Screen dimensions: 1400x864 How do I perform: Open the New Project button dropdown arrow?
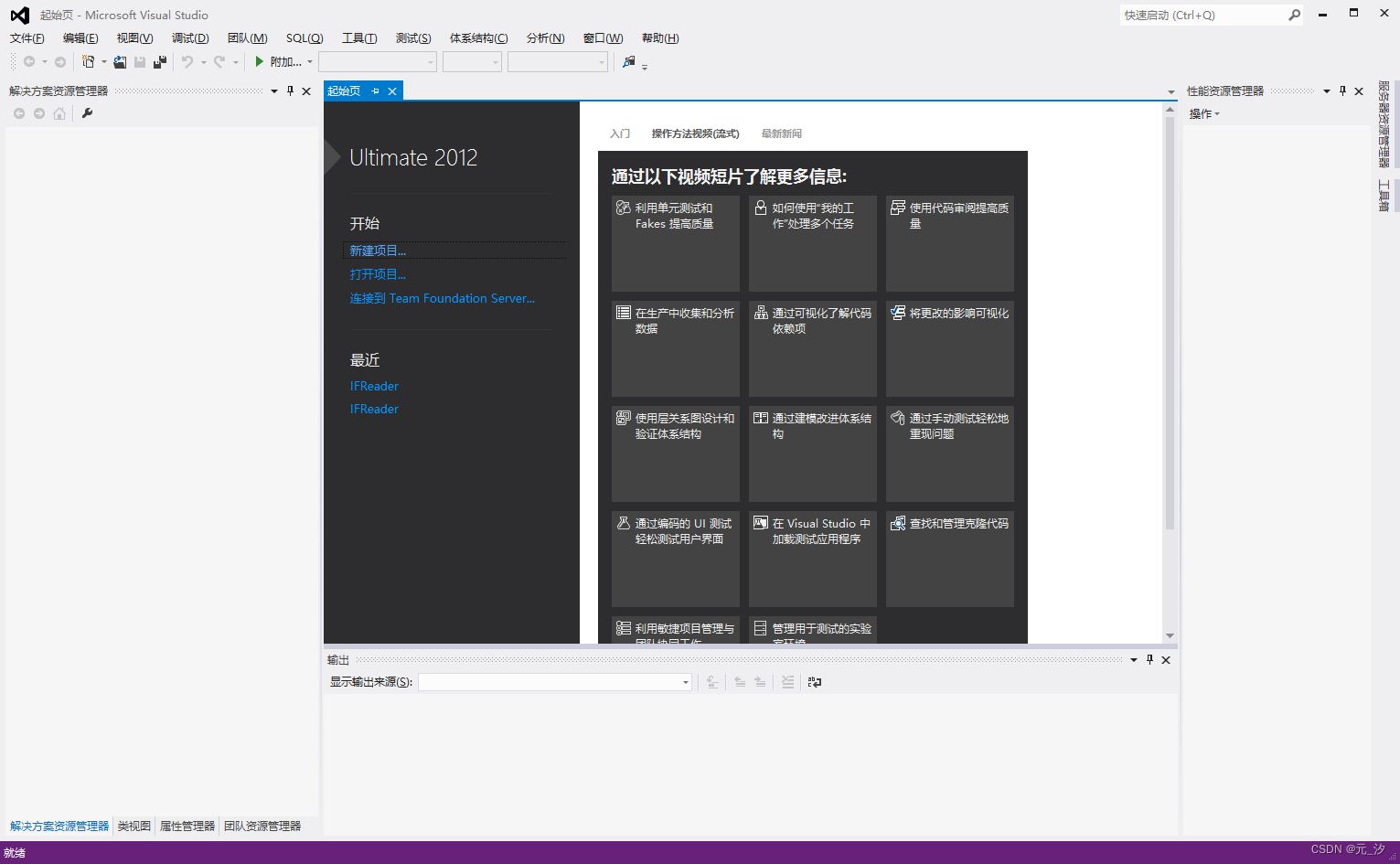(x=103, y=62)
